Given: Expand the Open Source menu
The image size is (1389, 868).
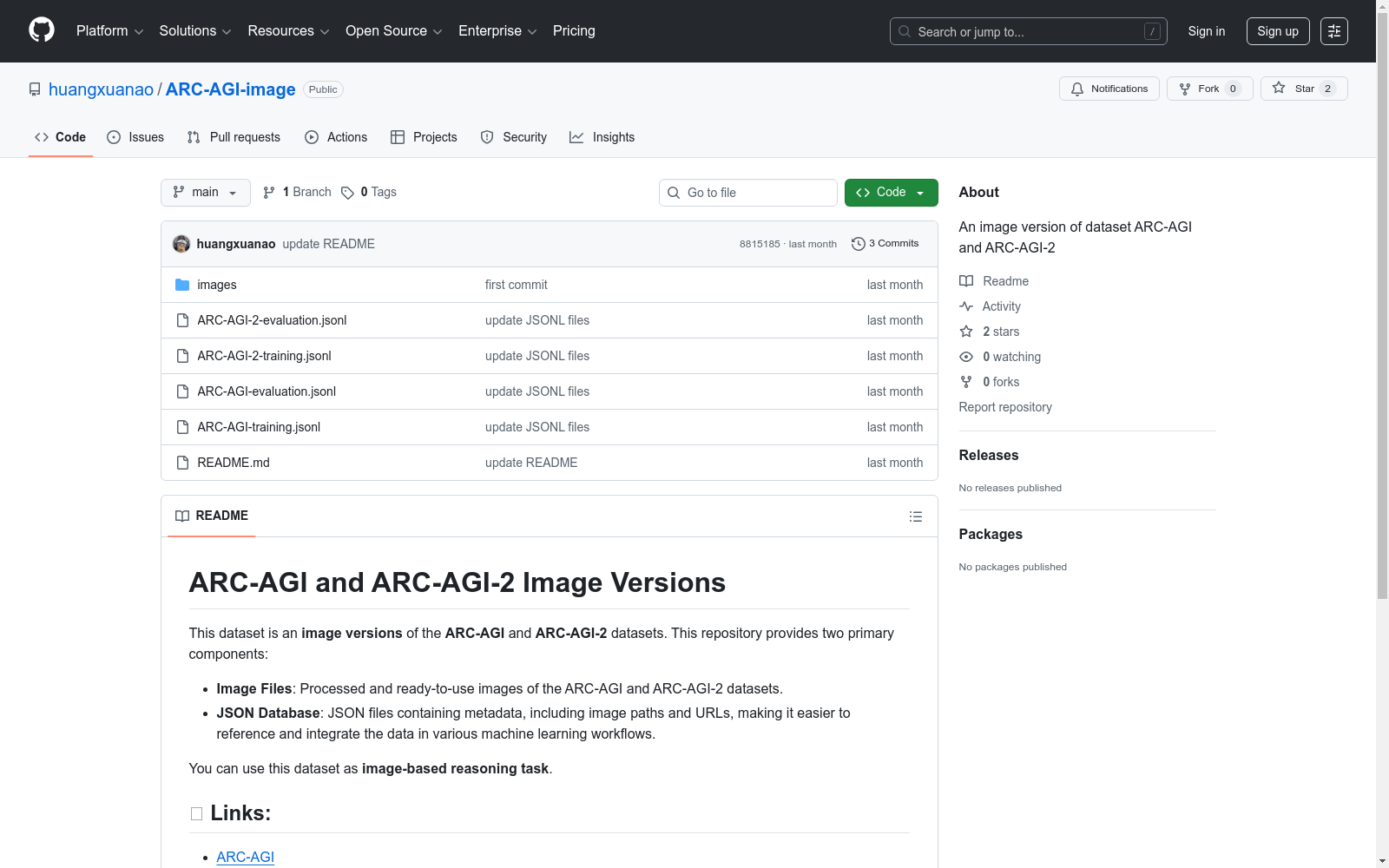Looking at the screenshot, I should (394, 31).
